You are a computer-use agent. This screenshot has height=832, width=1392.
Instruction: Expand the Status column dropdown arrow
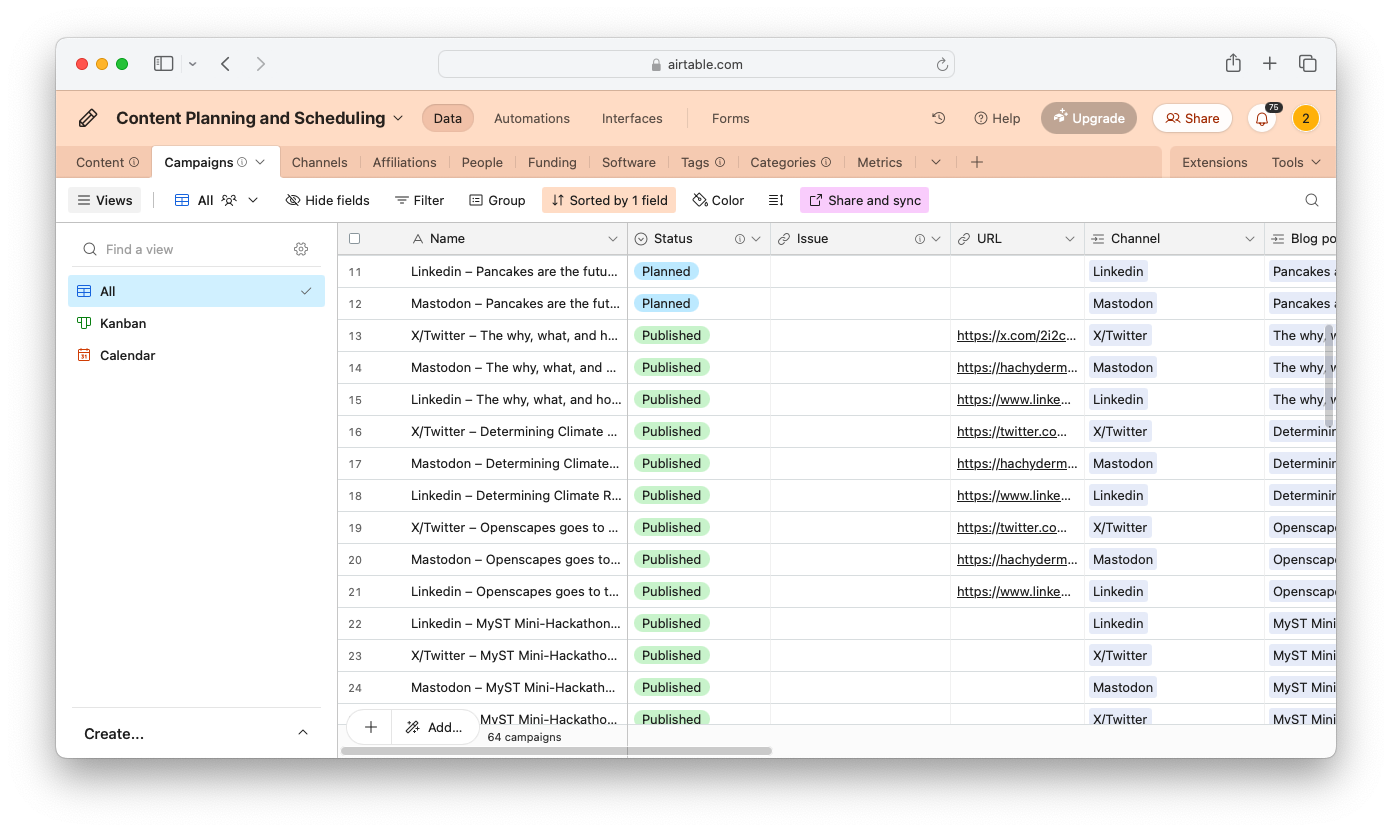[756, 239]
